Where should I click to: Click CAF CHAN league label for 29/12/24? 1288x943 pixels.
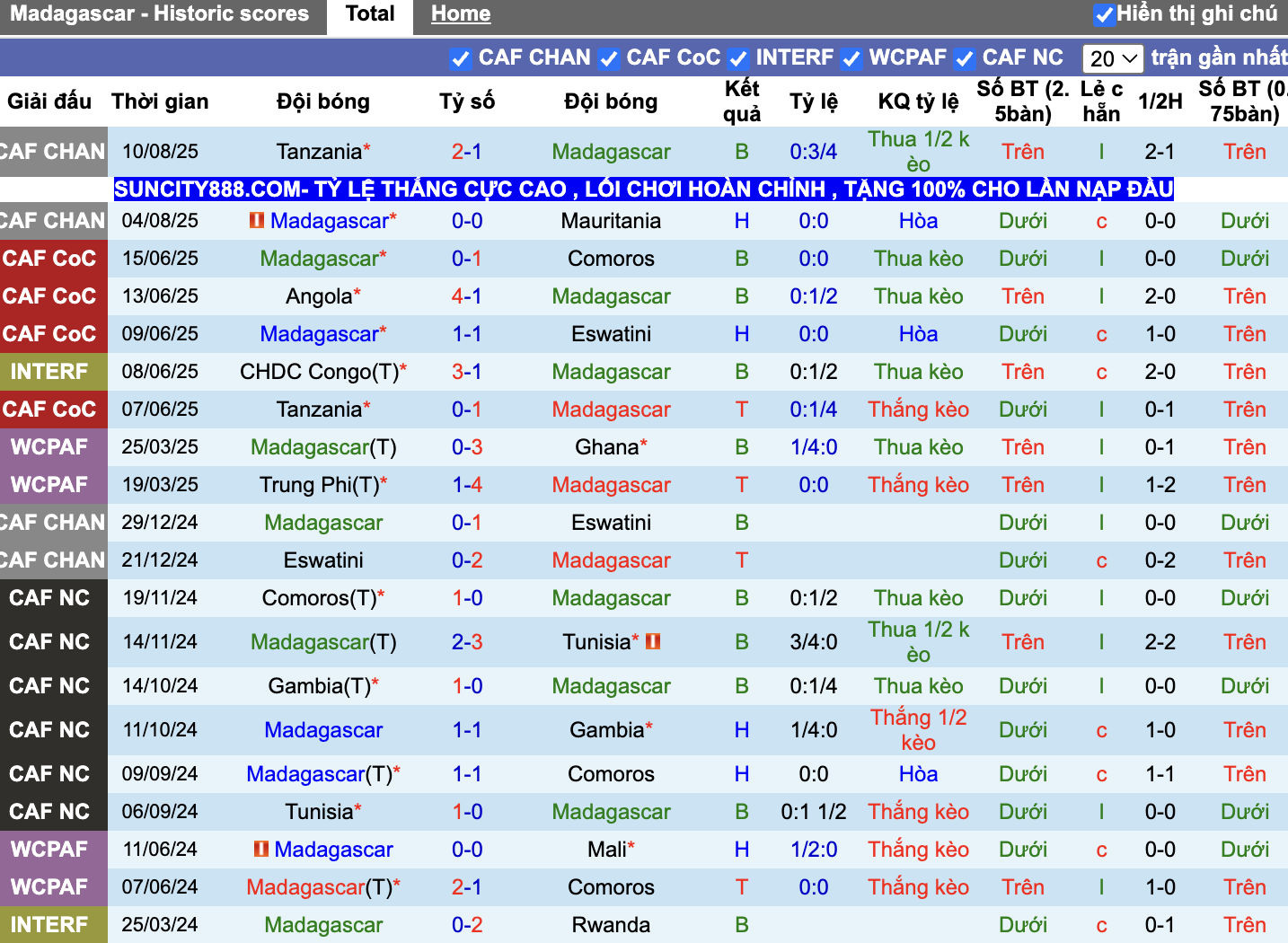(x=52, y=523)
